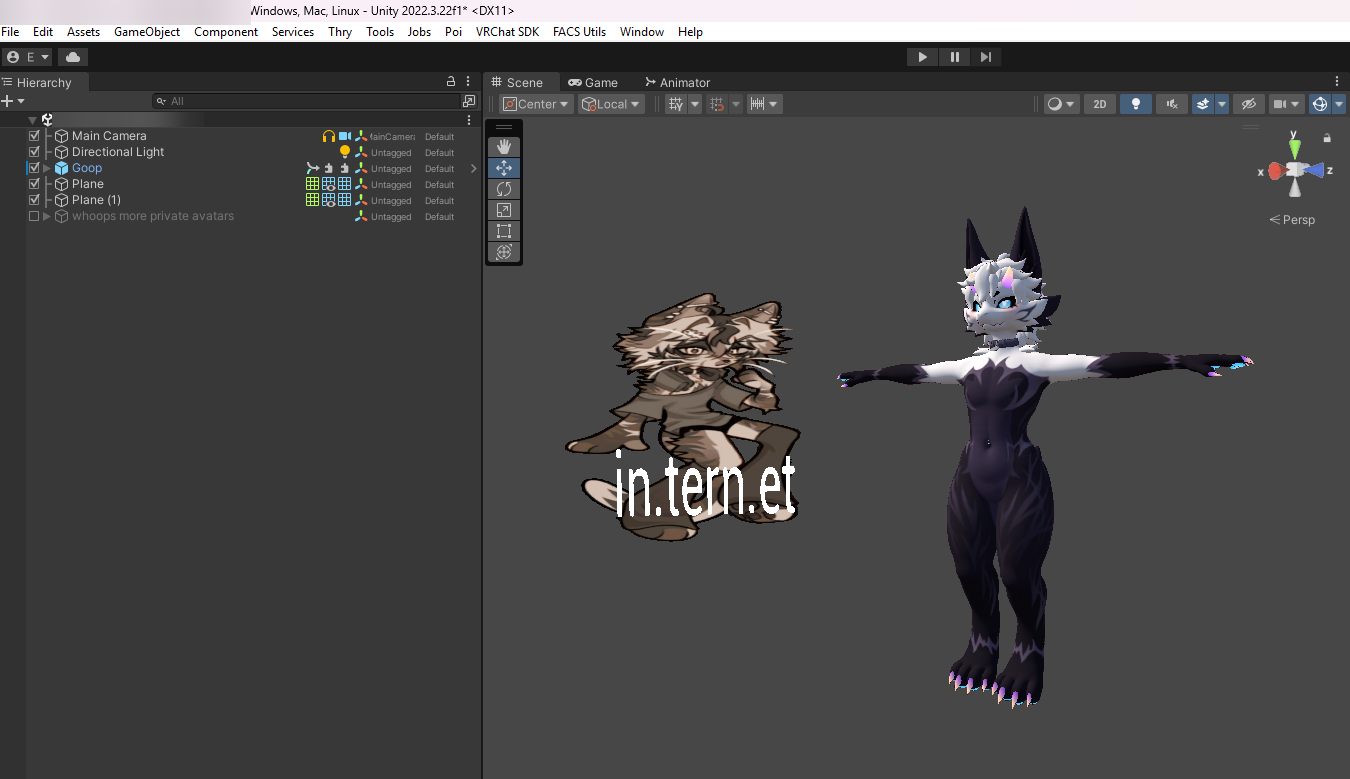Image resolution: width=1350 pixels, height=779 pixels.
Task: Select the Scale tool
Action: pyautogui.click(x=504, y=210)
